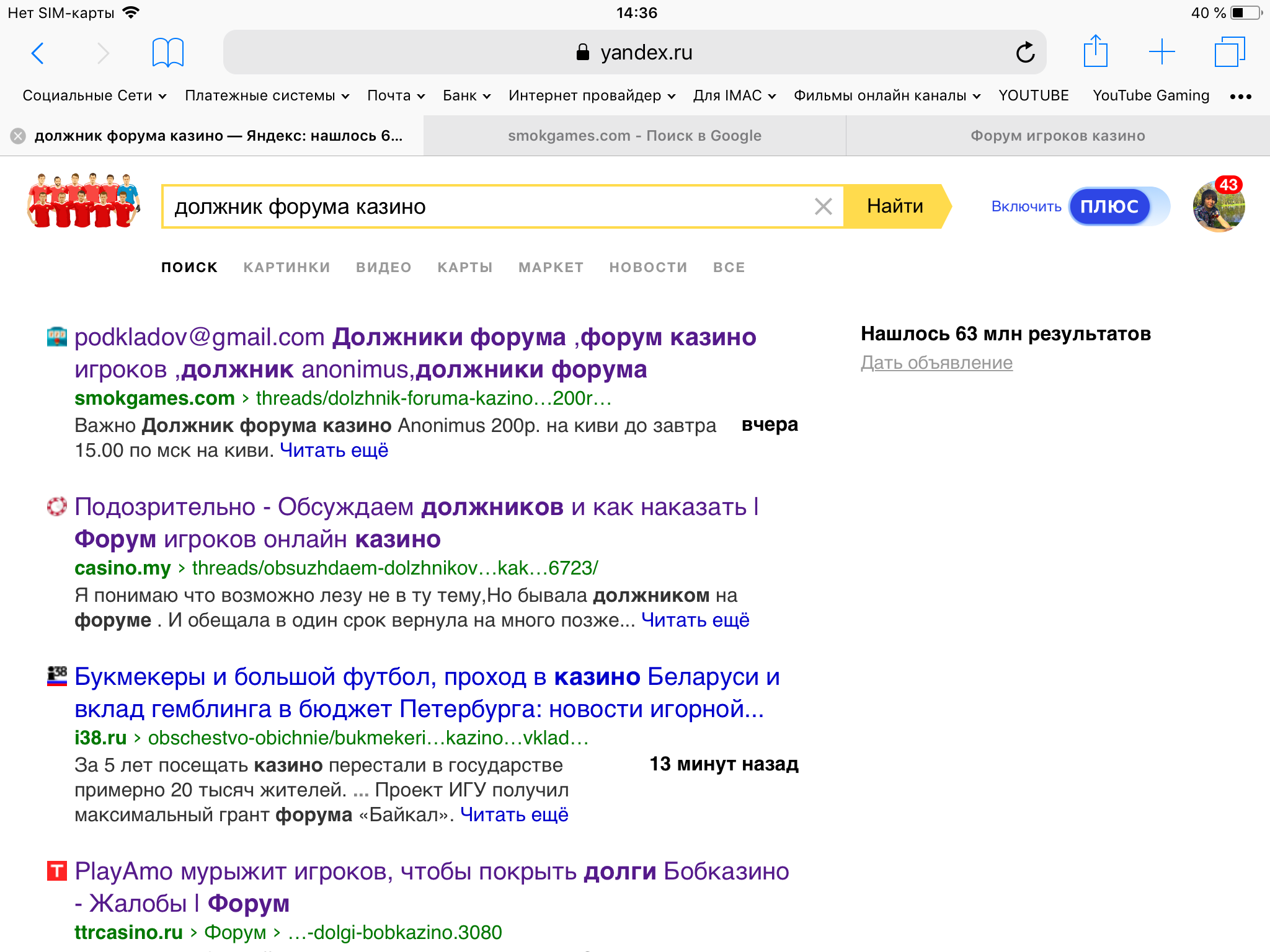Tap the Safari back arrow
This screenshot has height=952, width=1270.
(x=38, y=53)
